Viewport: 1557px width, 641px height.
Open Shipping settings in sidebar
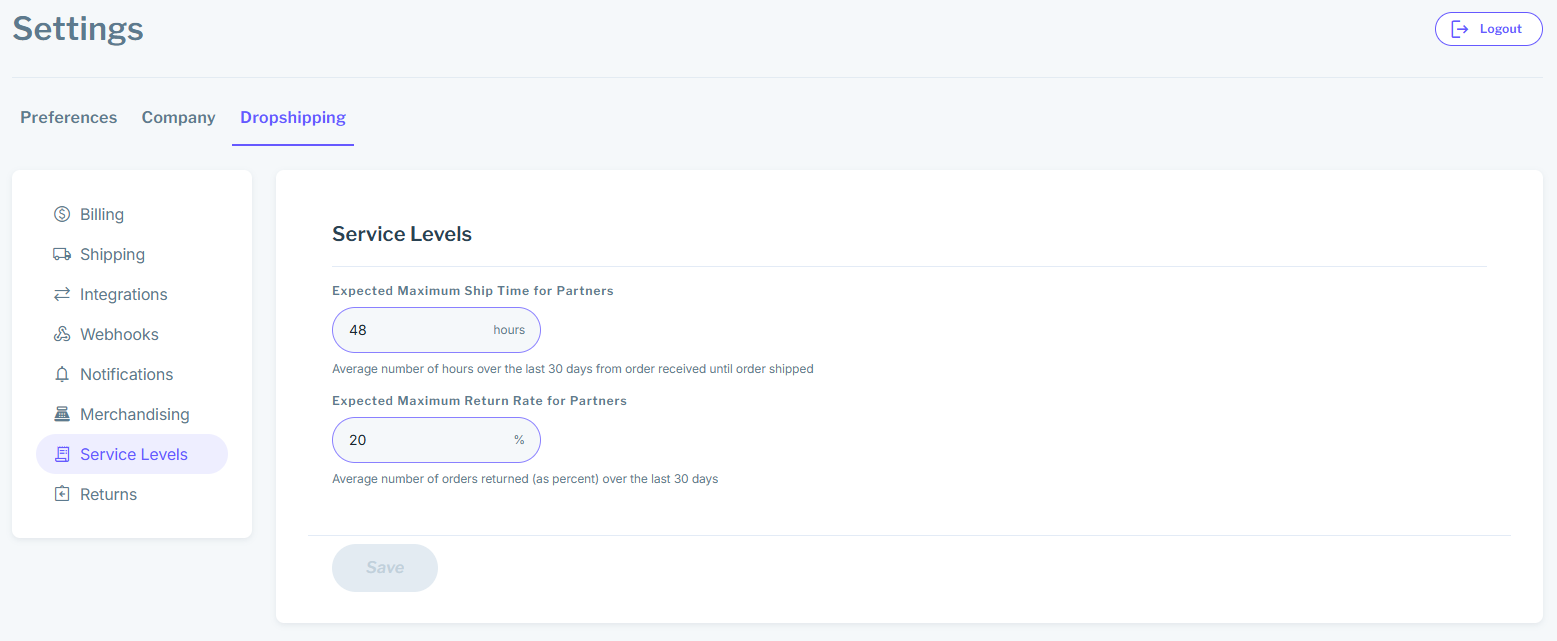(x=112, y=254)
